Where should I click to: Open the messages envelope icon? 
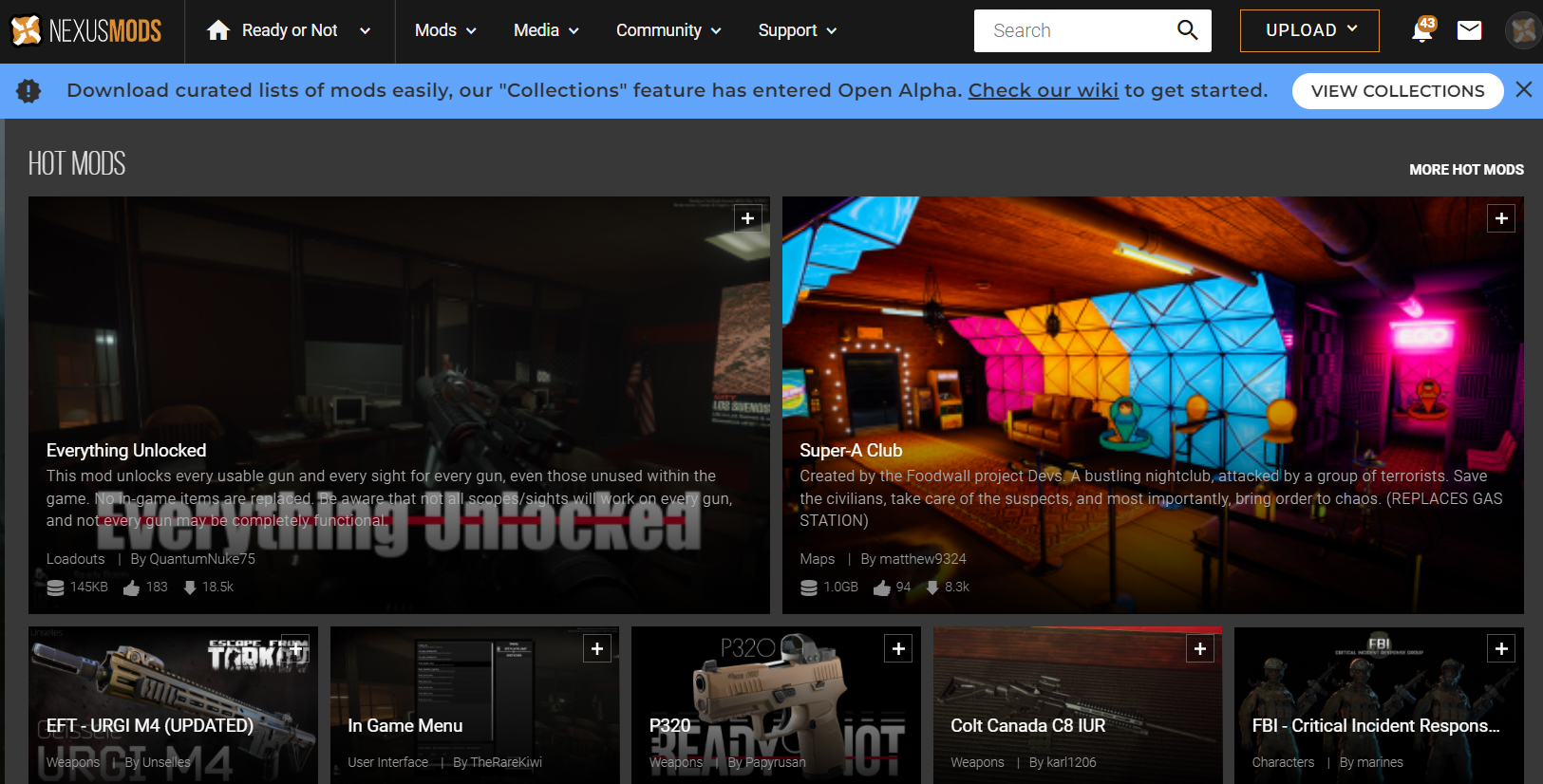click(x=1469, y=30)
